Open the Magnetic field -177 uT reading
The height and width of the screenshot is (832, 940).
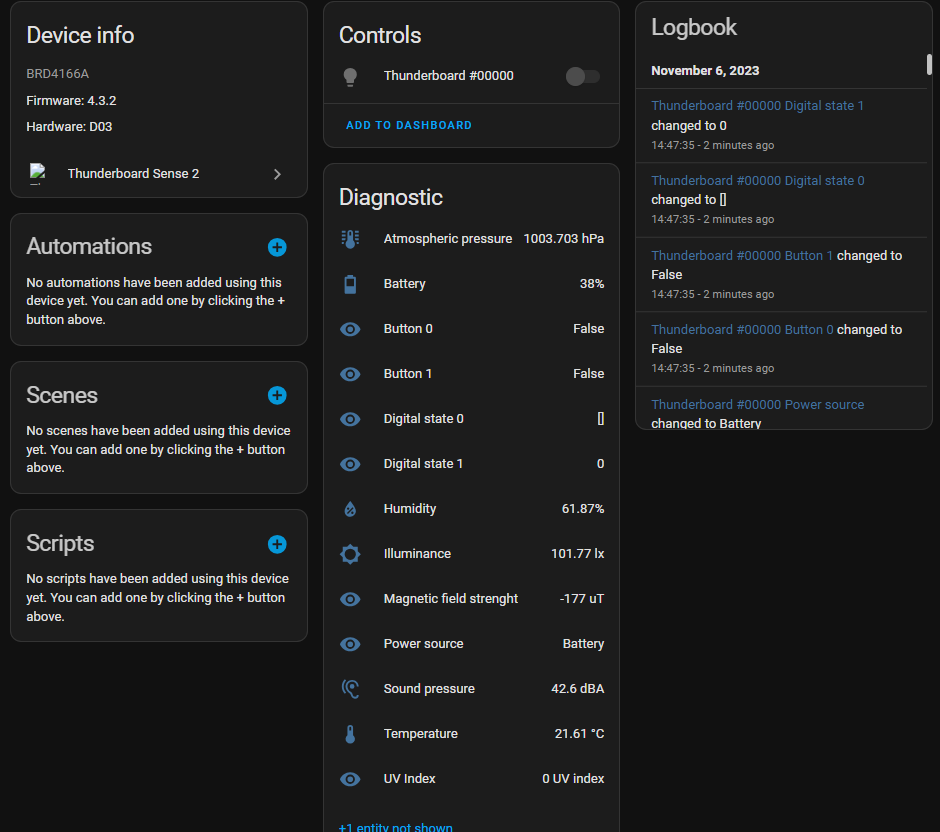(x=582, y=599)
